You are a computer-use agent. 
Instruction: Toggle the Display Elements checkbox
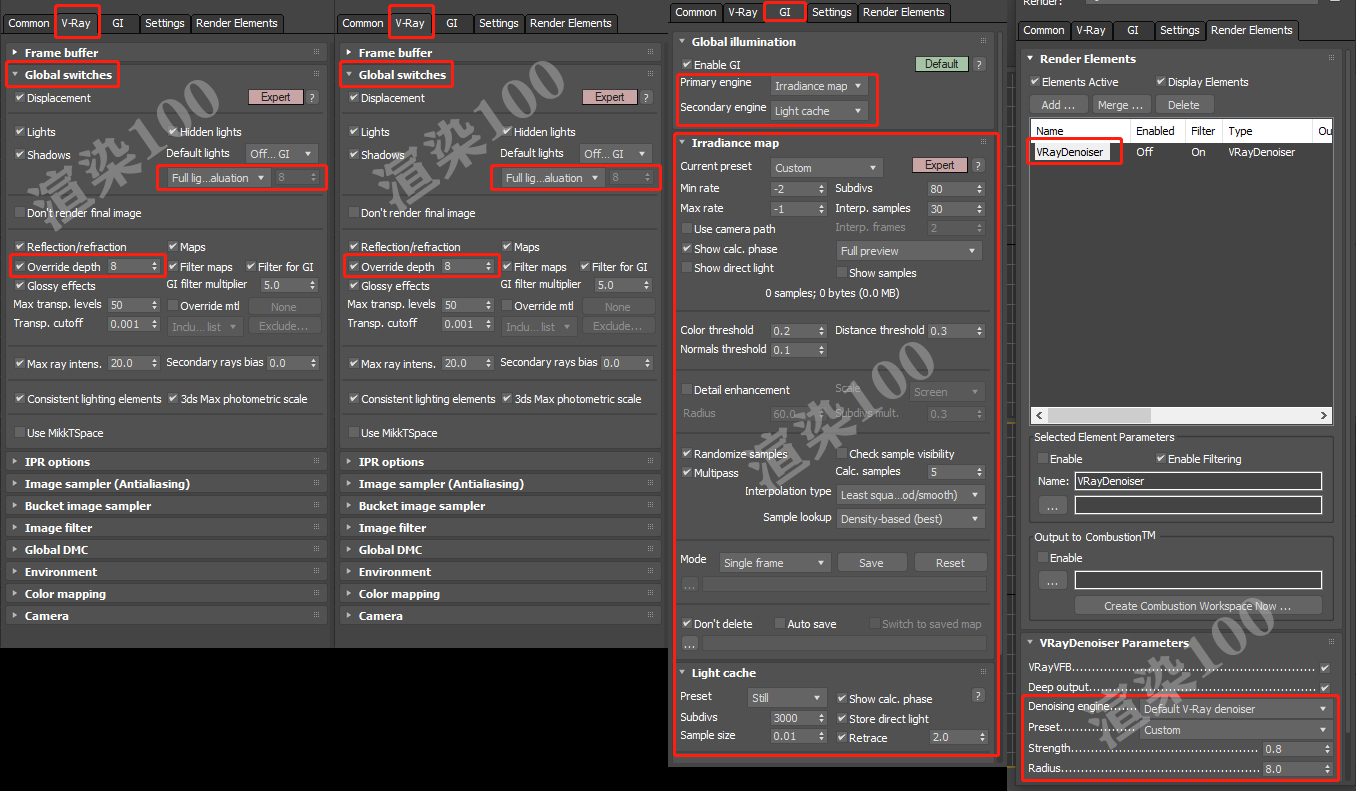tap(1160, 82)
